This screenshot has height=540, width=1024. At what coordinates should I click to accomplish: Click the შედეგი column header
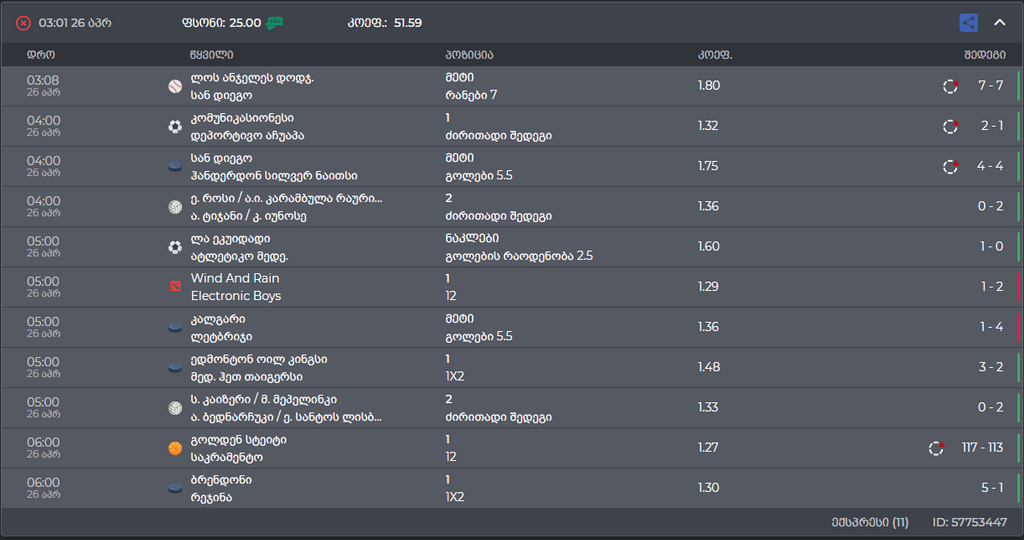985,54
